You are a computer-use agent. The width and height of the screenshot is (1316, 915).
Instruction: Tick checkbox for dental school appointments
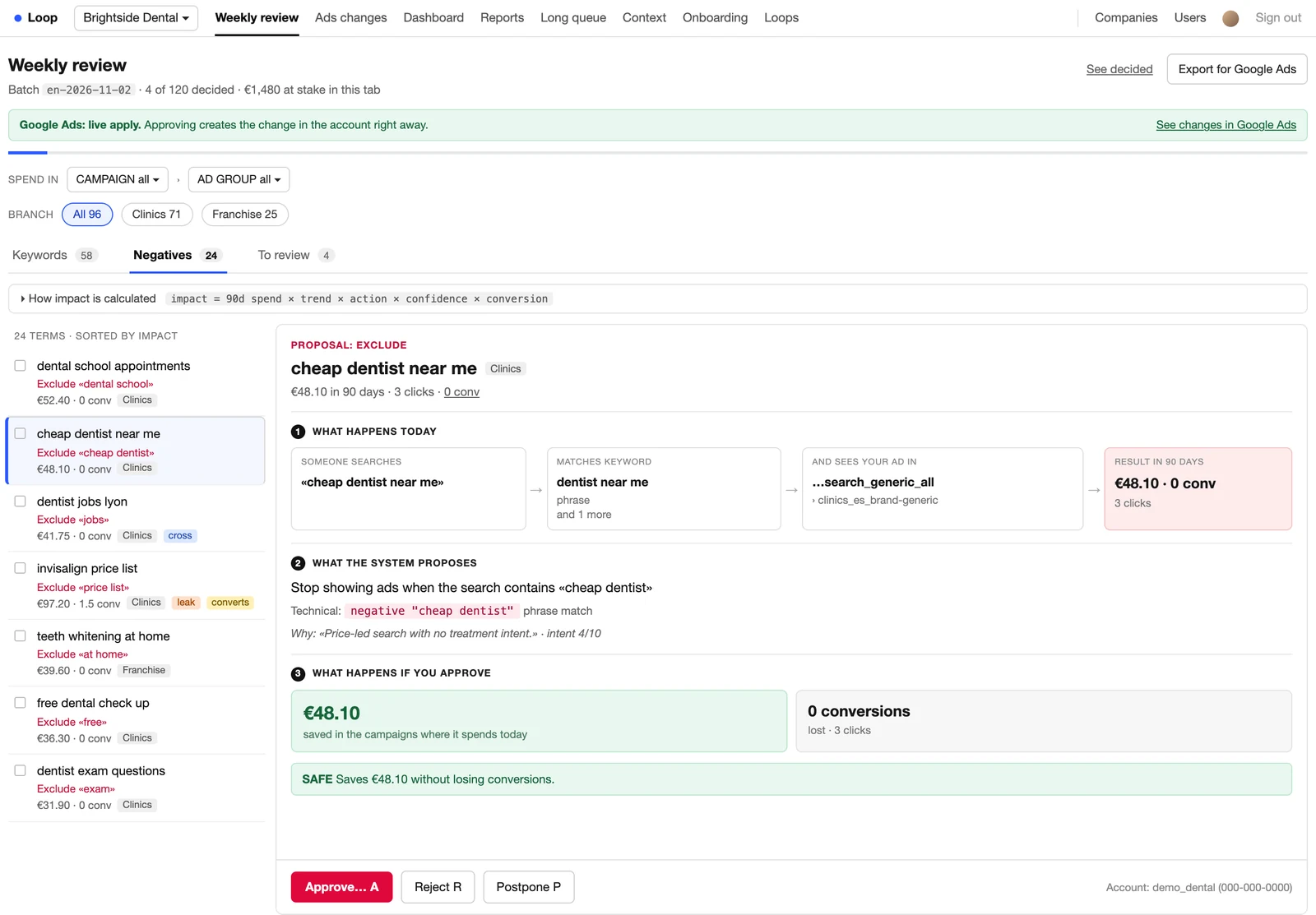coord(20,366)
